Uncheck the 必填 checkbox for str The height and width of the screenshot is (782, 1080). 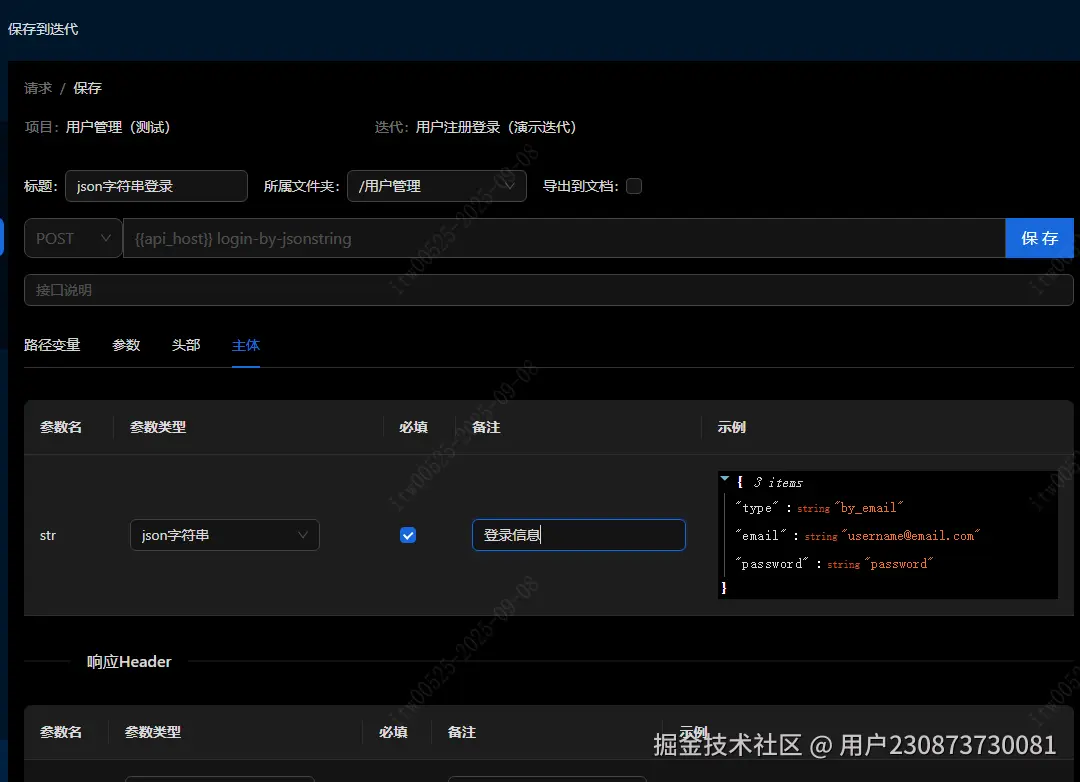coord(408,535)
